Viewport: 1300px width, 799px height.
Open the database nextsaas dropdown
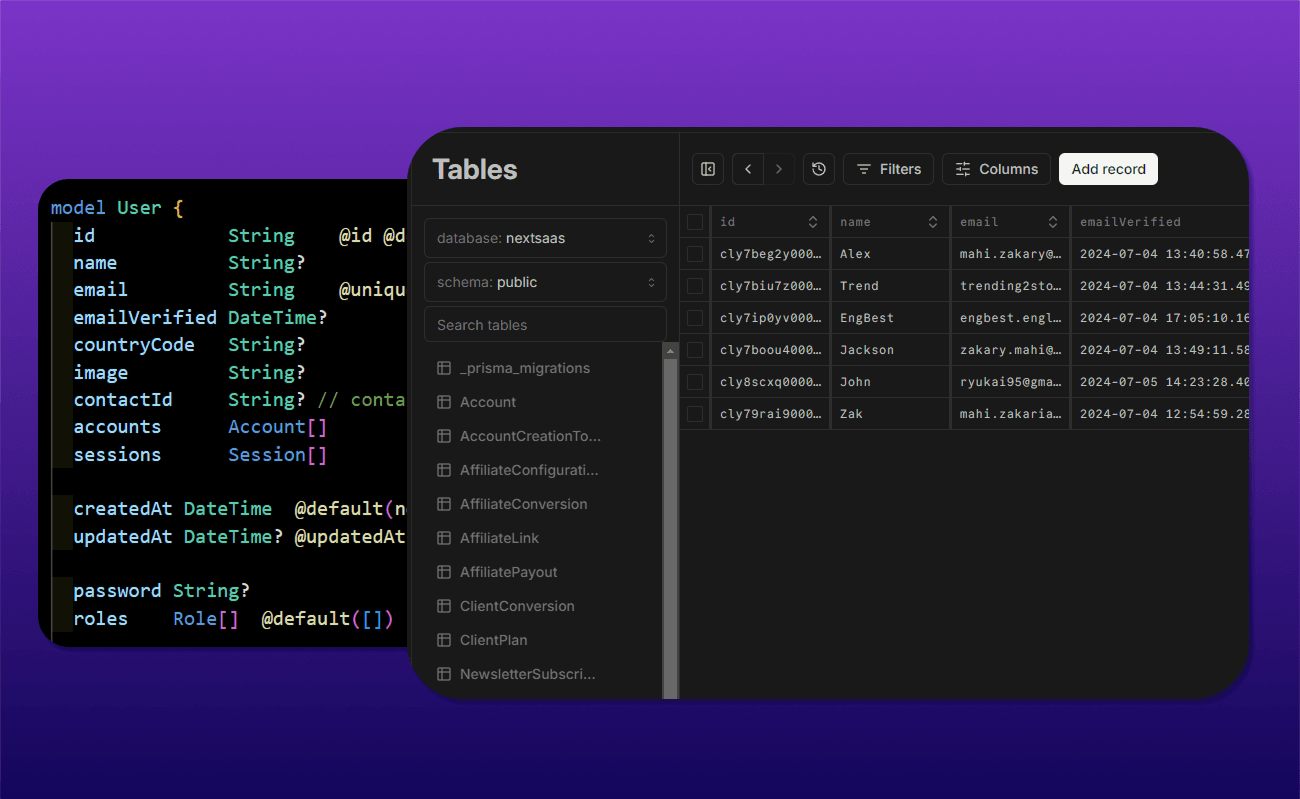point(545,238)
